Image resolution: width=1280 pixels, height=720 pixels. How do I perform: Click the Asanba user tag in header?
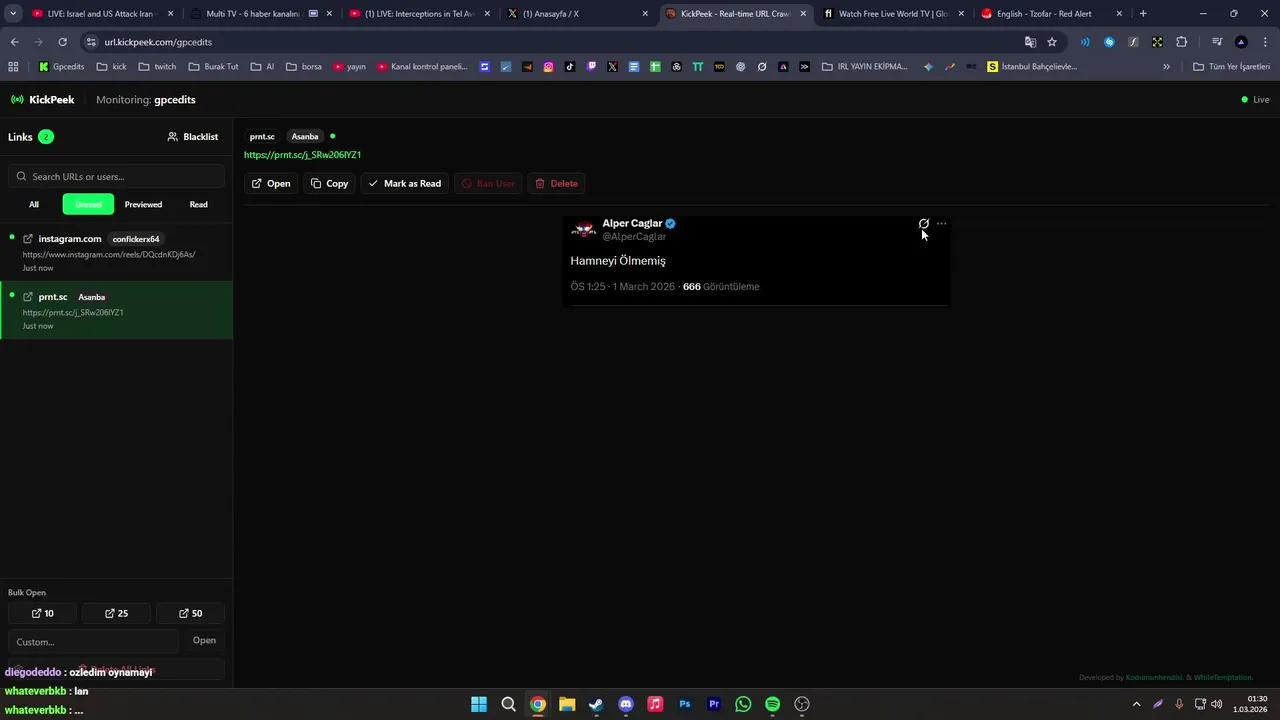pos(305,137)
